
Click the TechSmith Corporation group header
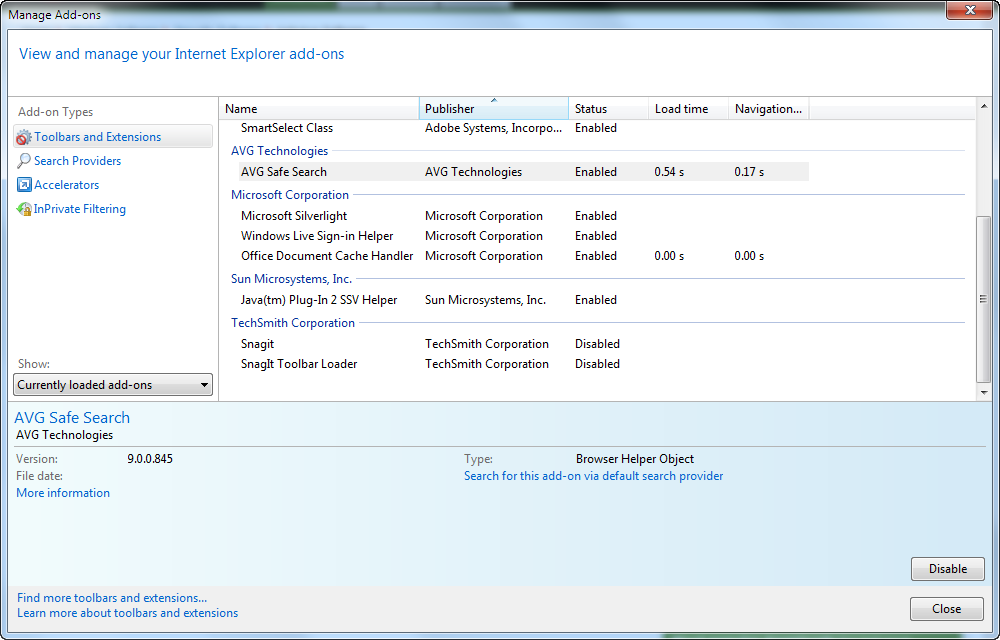pyautogui.click(x=293, y=323)
